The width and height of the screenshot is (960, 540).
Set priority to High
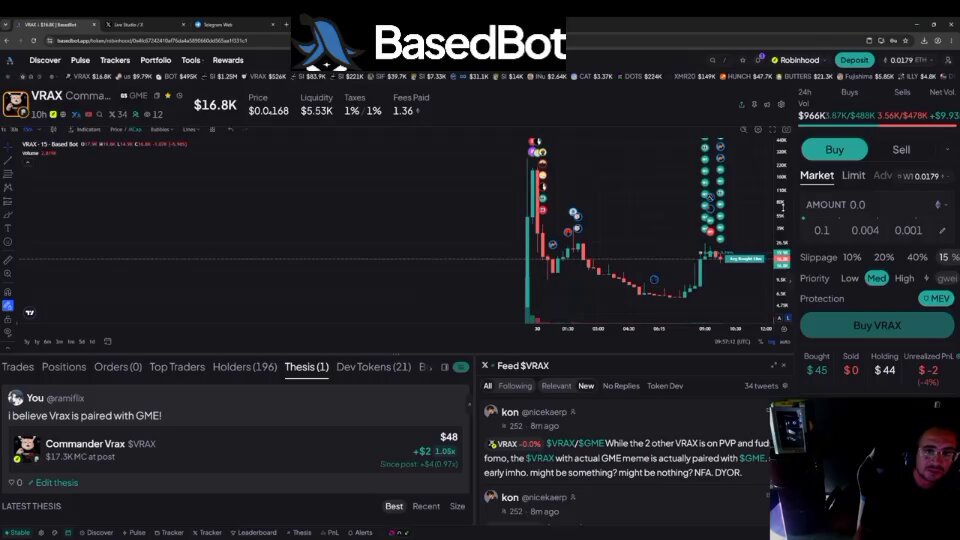click(904, 279)
